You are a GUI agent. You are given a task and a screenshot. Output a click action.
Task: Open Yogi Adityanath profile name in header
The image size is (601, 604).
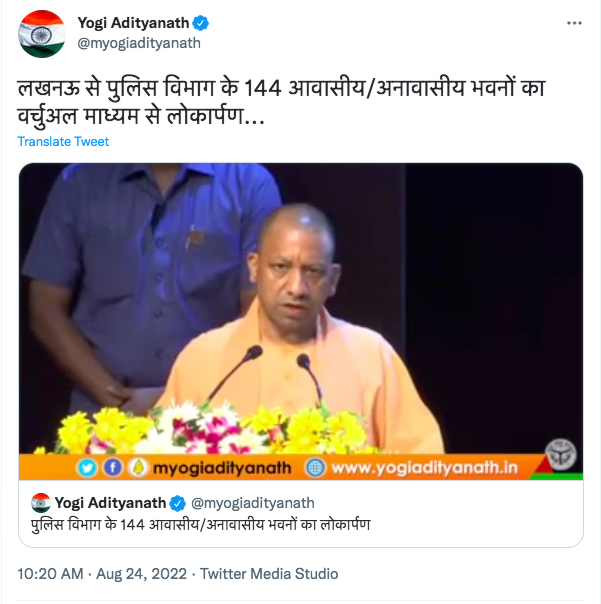(133, 23)
